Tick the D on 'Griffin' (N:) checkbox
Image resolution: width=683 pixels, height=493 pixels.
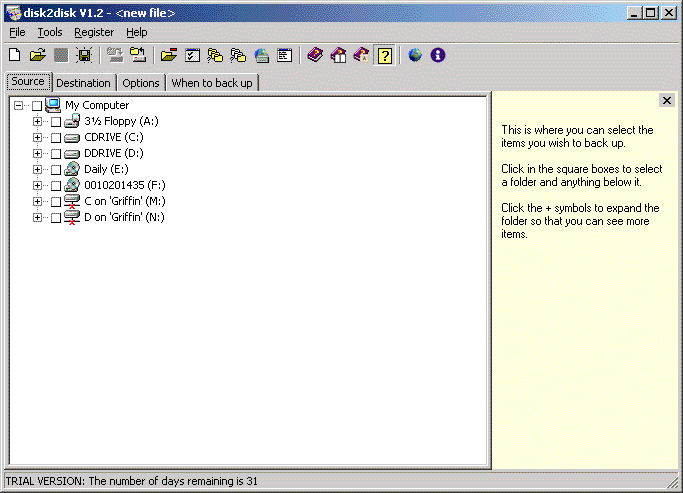click(56, 218)
